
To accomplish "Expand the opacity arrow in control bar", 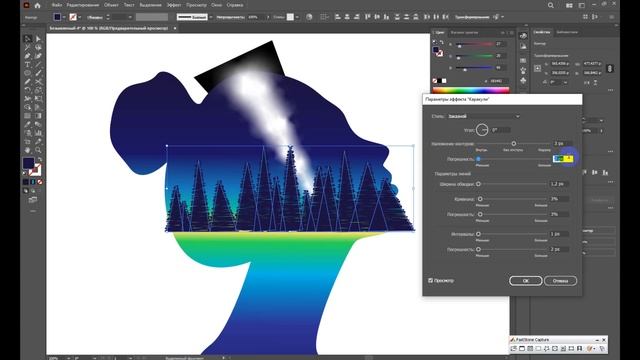I will 268,17.
